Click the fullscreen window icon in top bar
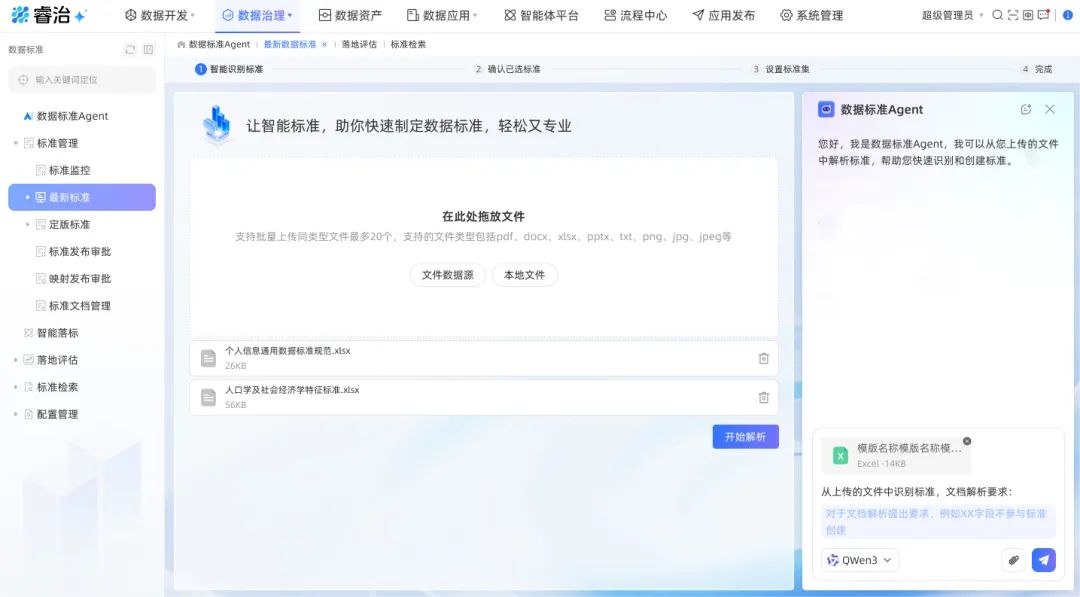The image size is (1080, 597). tap(1028, 14)
